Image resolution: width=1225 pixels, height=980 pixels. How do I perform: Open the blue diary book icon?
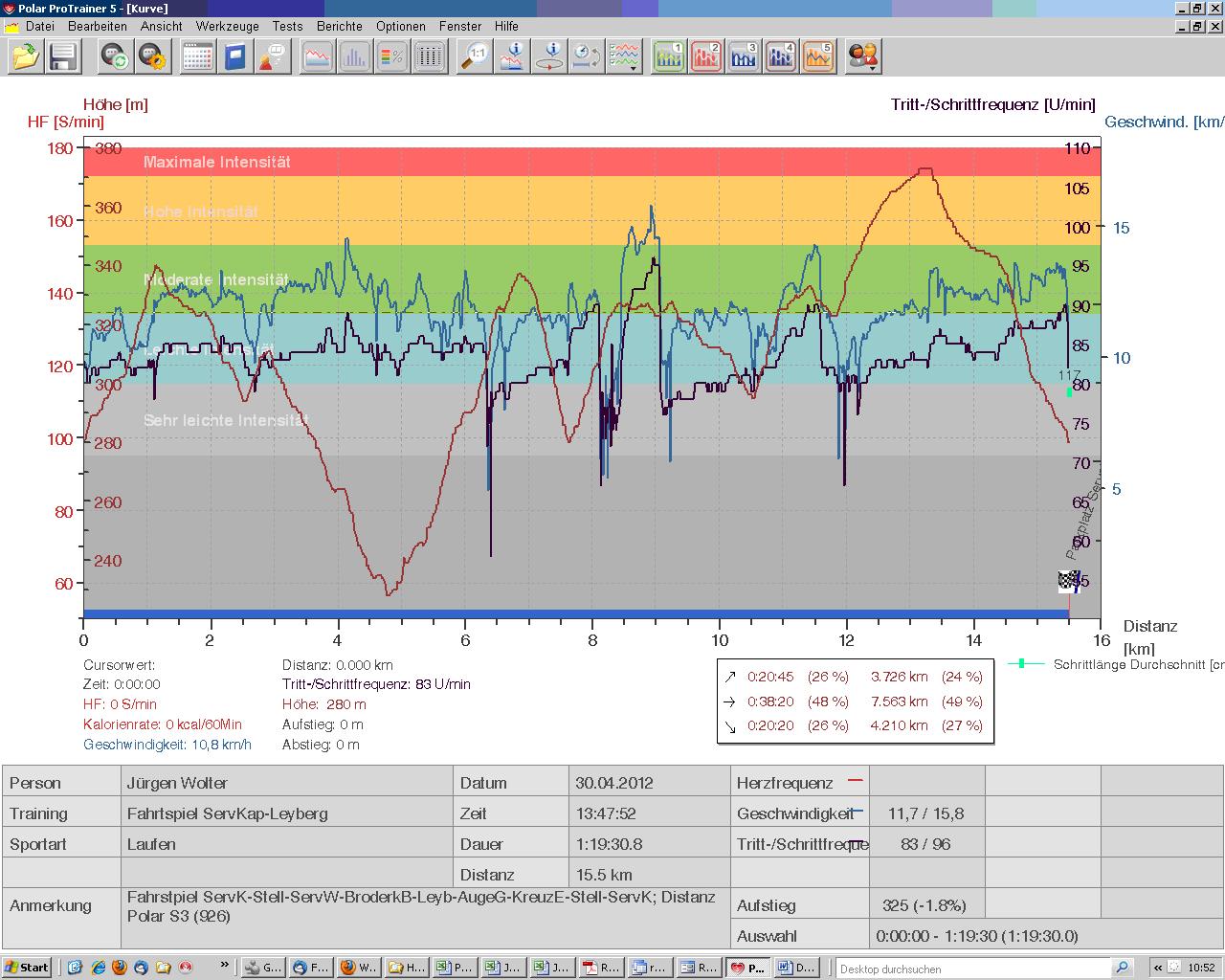pyautogui.click(x=234, y=56)
